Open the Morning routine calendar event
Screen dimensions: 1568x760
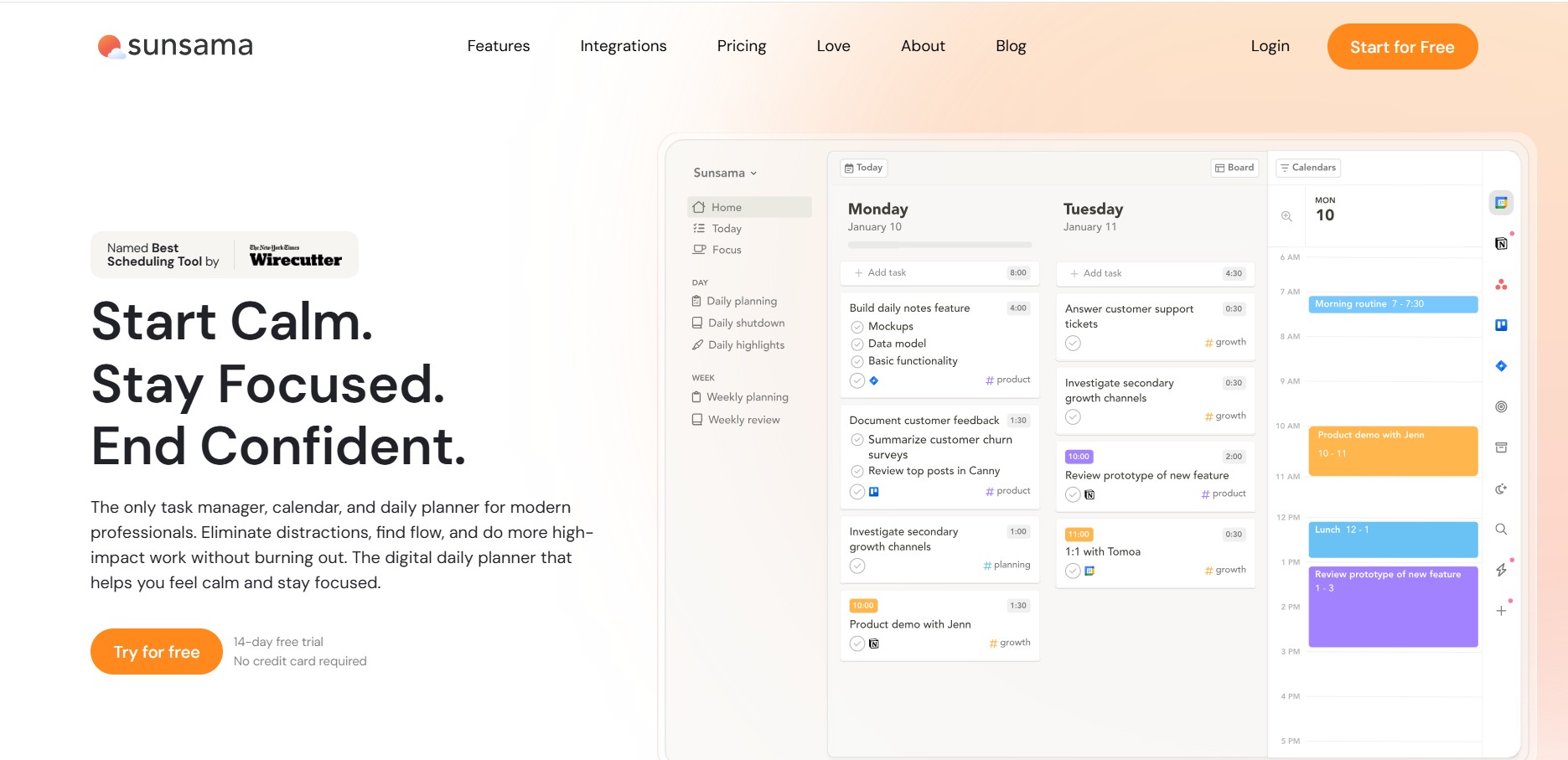coord(1393,304)
